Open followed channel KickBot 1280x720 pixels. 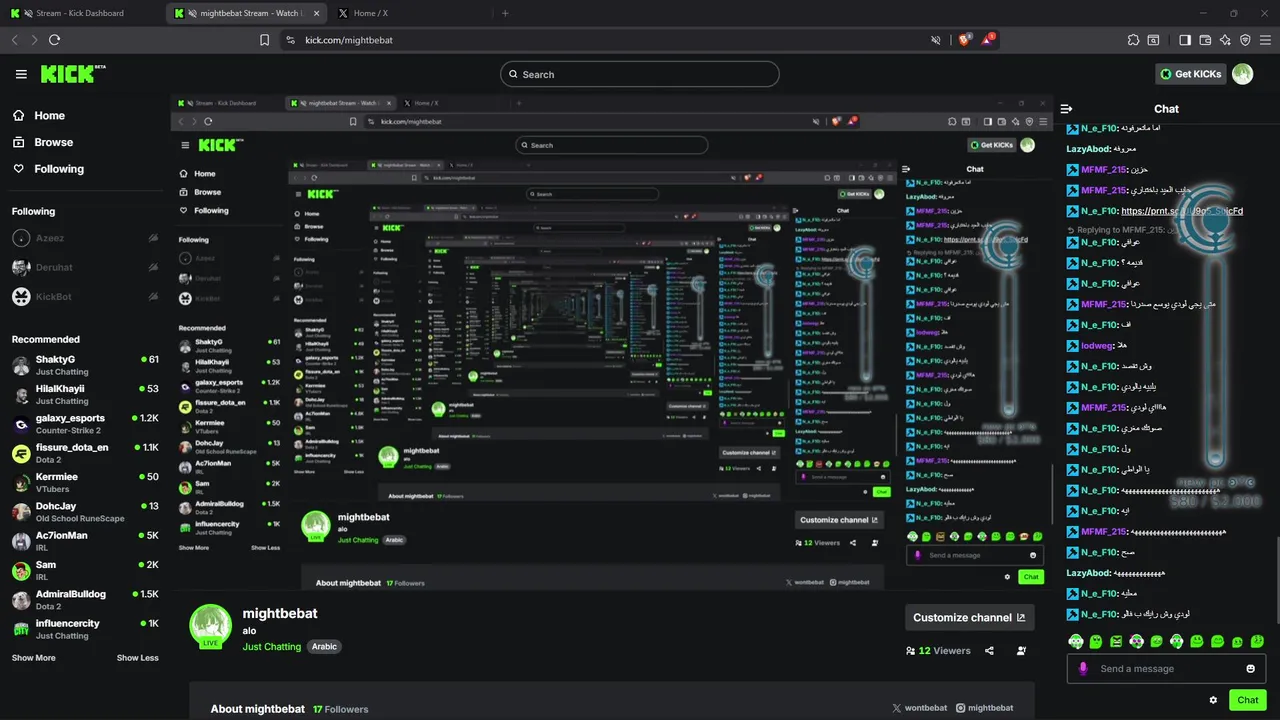(85, 297)
